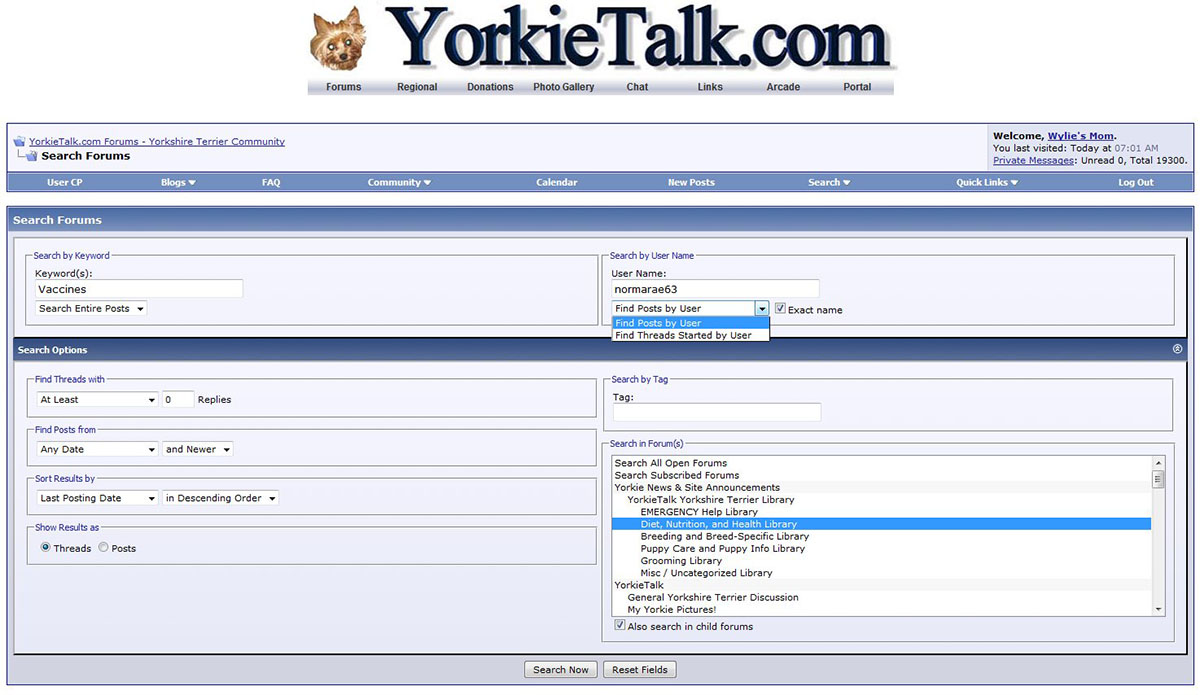View New Posts

click(x=691, y=183)
